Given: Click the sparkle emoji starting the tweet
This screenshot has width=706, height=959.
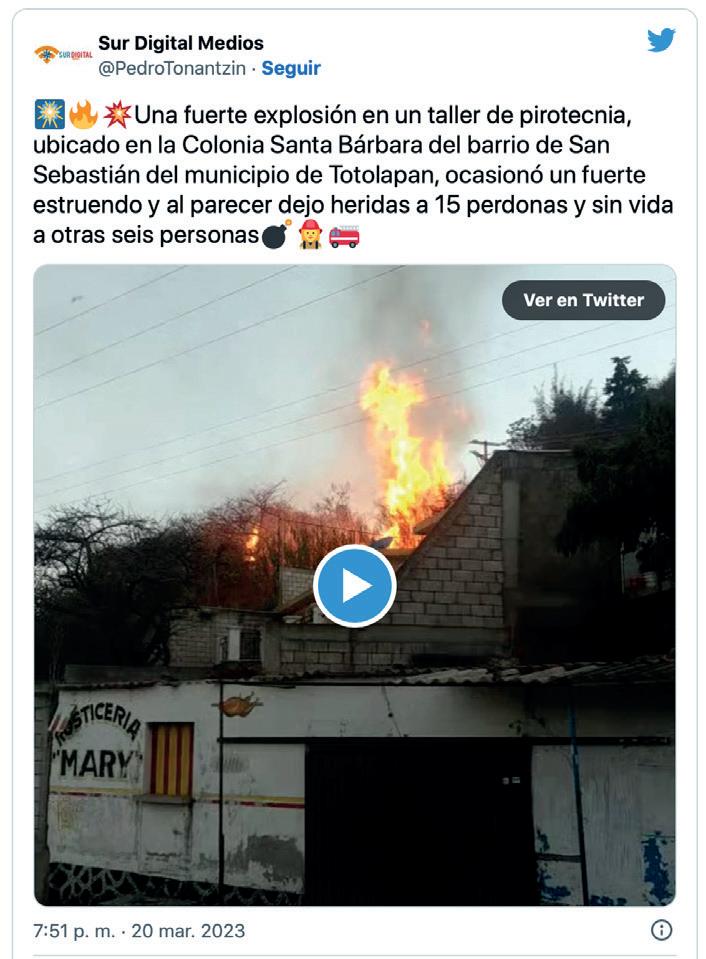Looking at the screenshot, I should click(x=49, y=115).
